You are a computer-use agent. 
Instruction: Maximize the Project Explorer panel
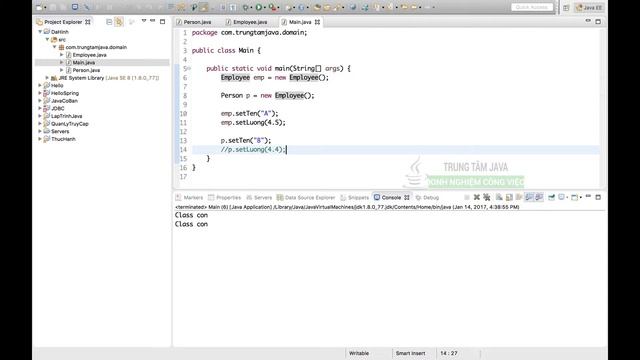[x=162, y=21]
